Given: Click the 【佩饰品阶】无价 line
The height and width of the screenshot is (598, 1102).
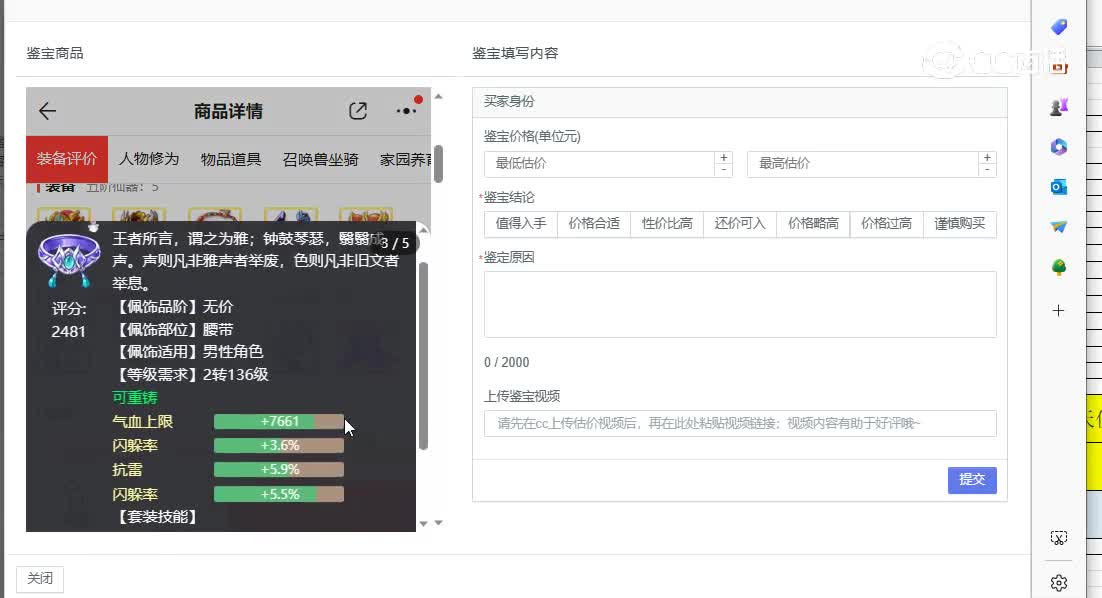Looking at the screenshot, I should pos(173,307).
